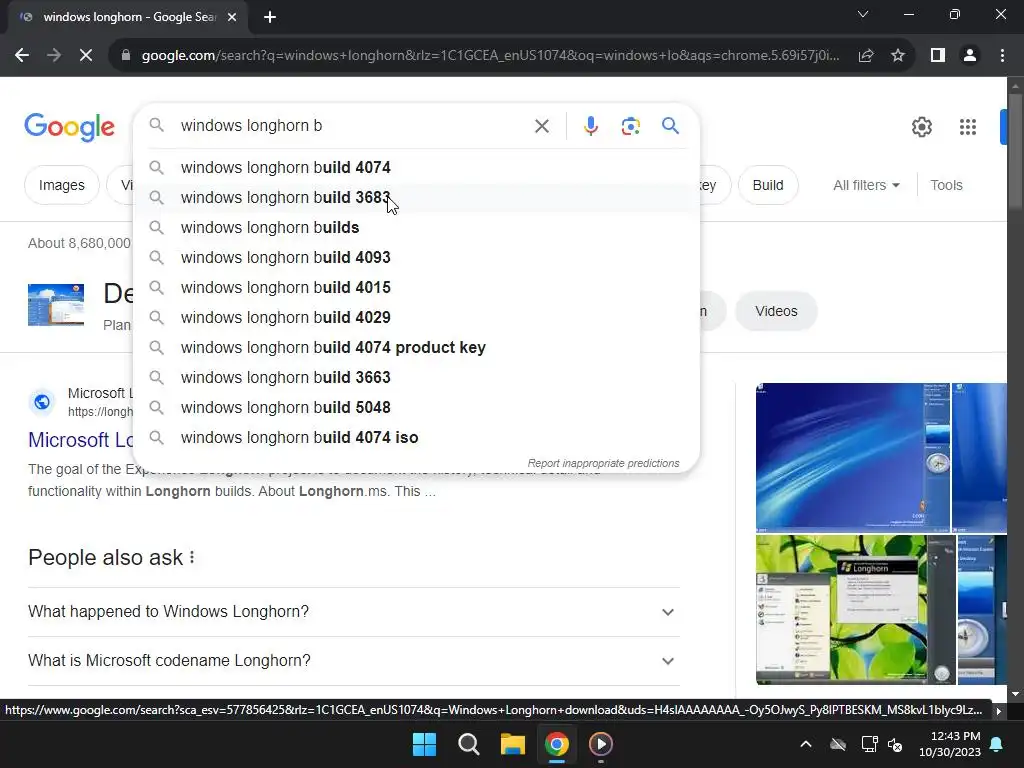Open the All filters dropdown
This screenshot has height=768, width=1024.
click(866, 185)
